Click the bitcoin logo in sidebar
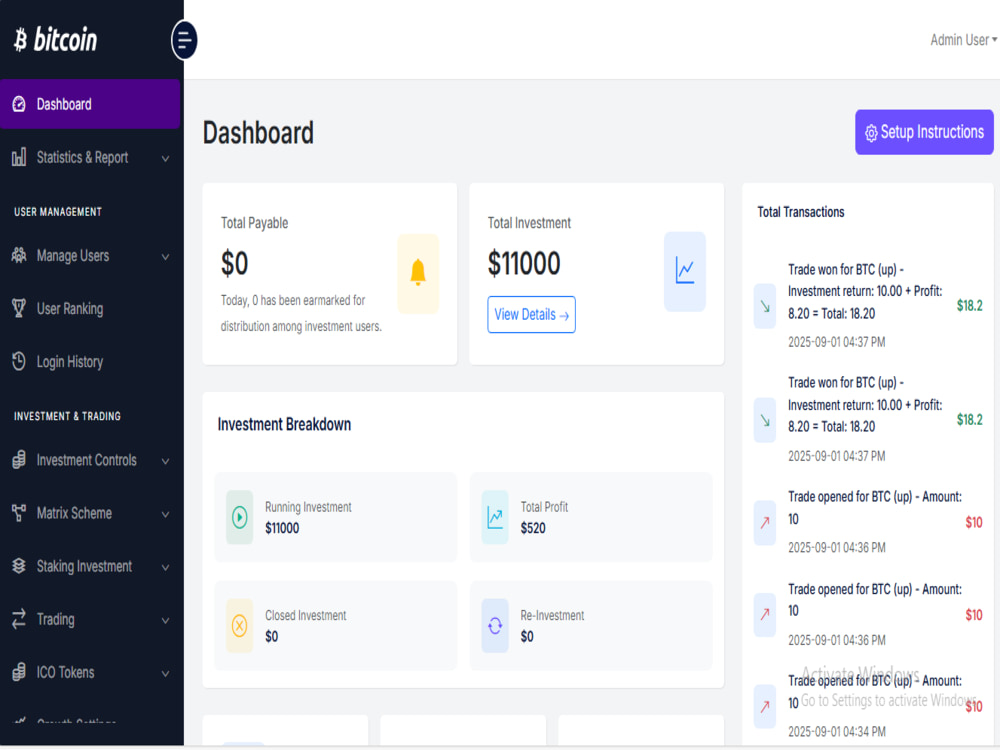The height and width of the screenshot is (750, 1000). (55, 40)
